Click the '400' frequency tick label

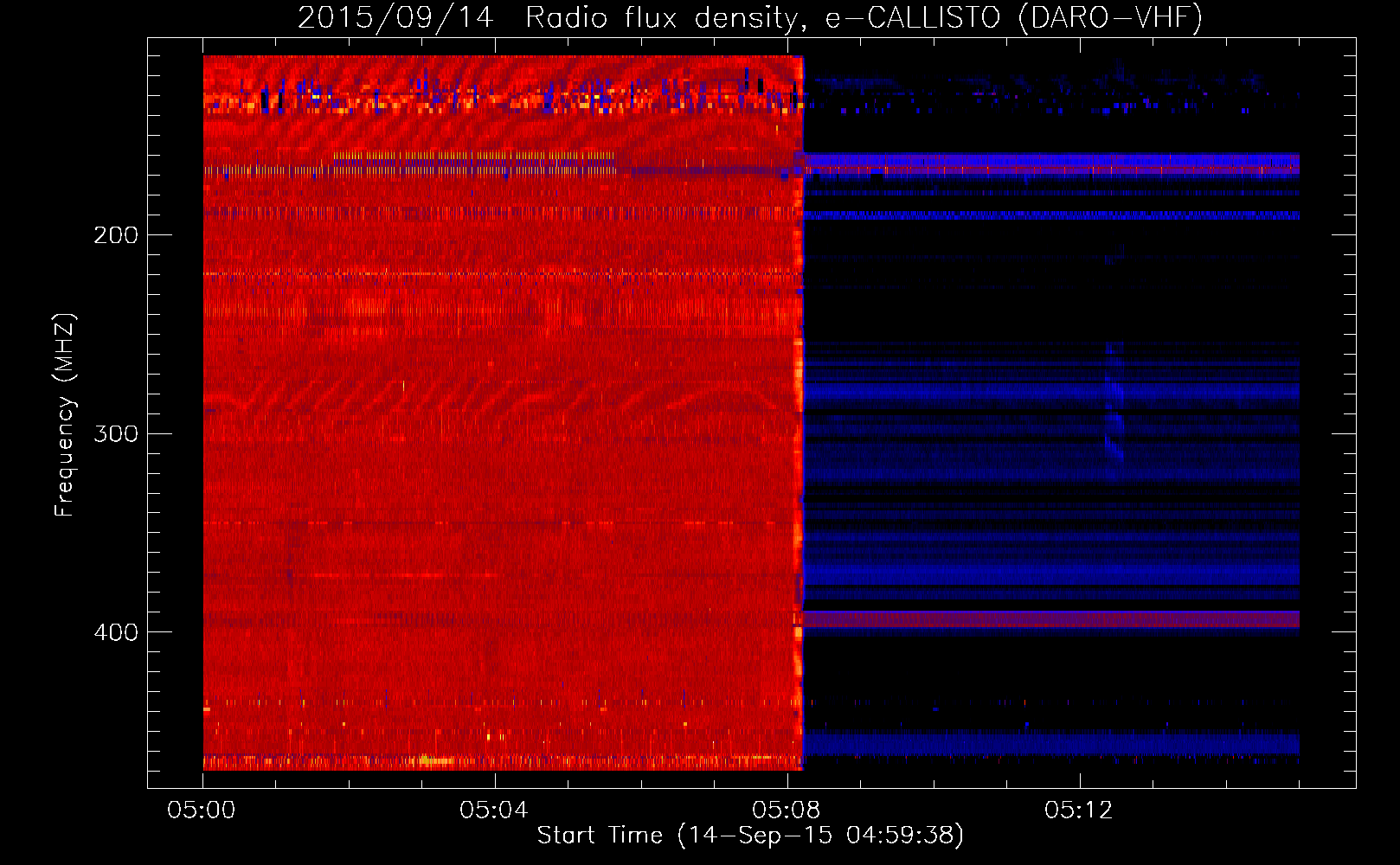coord(116,632)
